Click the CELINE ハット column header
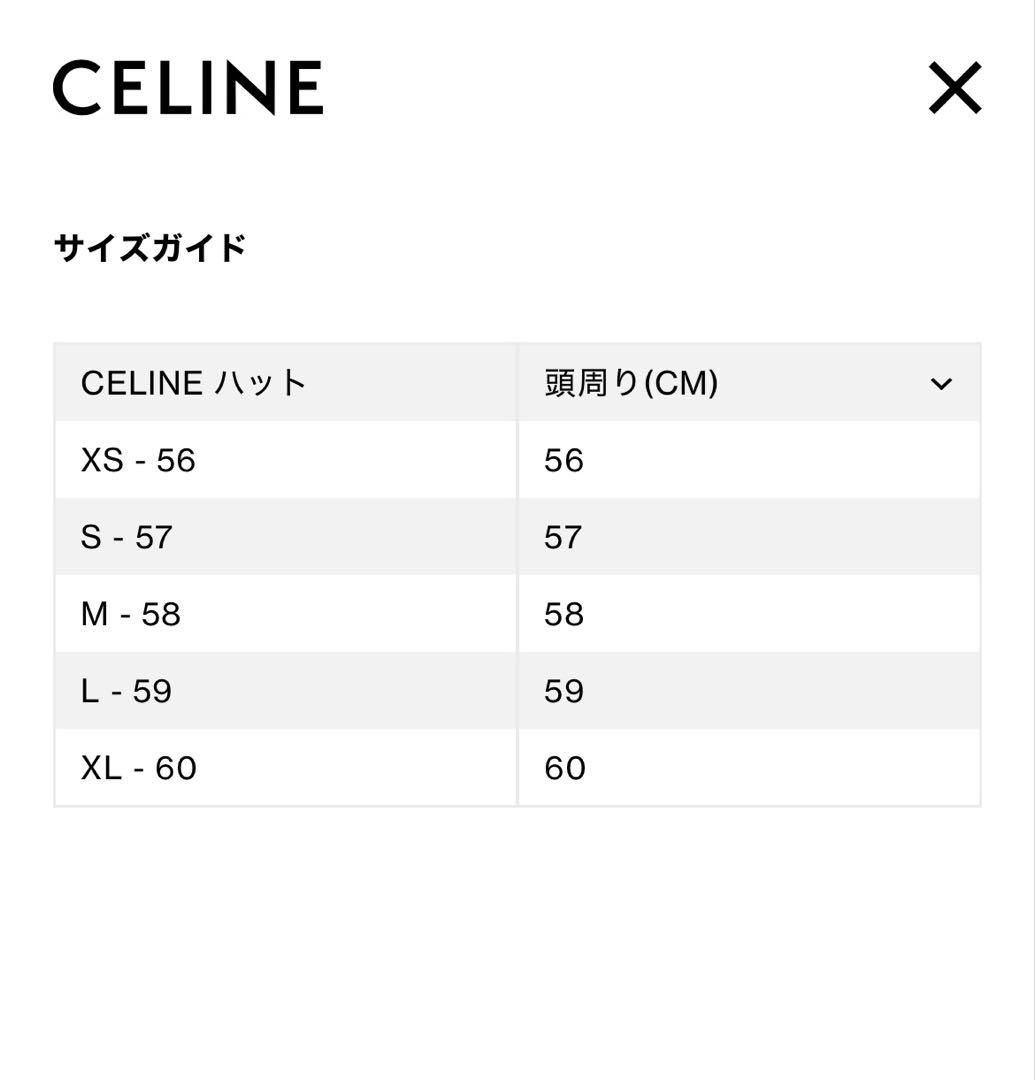 pyautogui.click(x=192, y=383)
